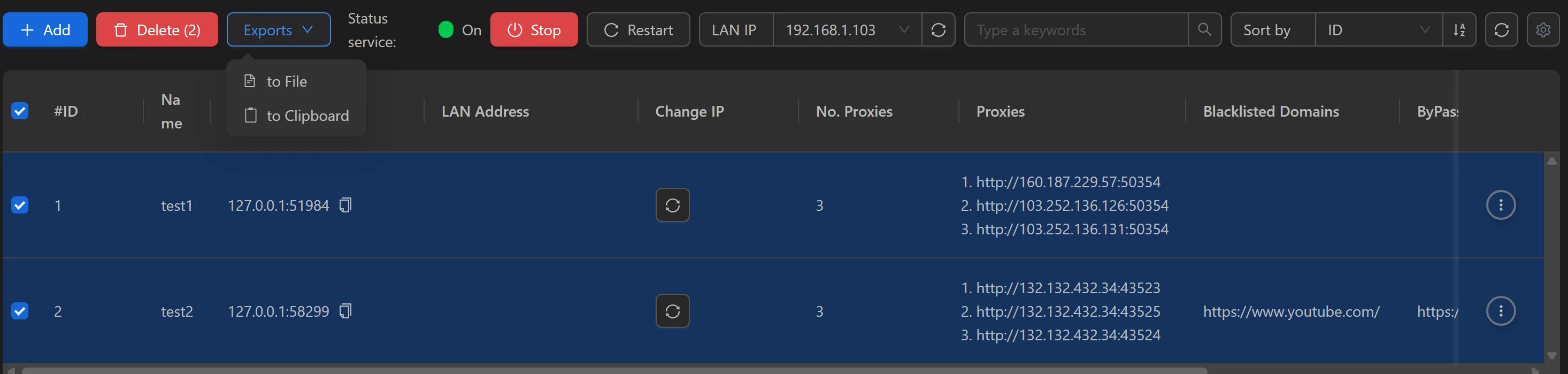
Task: Open the actions menu for test1
Action: click(x=1502, y=205)
